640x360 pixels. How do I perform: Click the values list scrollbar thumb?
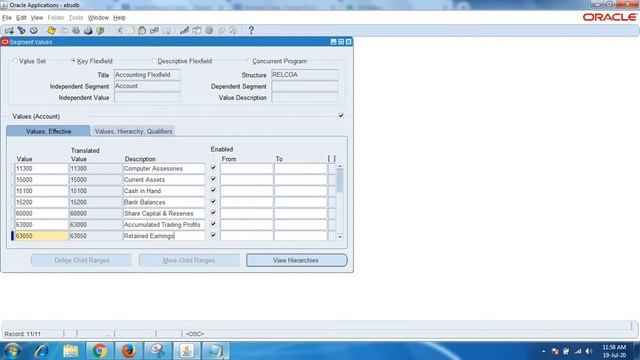pyautogui.click(x=340, y=181)
